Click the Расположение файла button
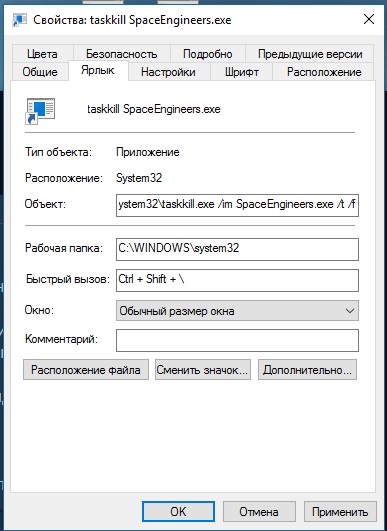The image size is (387, 531). (86, 369)
